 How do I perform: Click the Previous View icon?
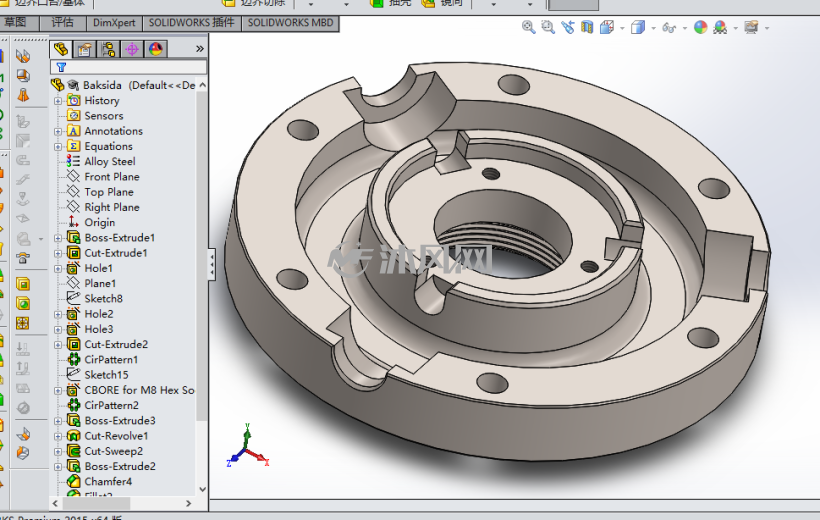point(567,27)
